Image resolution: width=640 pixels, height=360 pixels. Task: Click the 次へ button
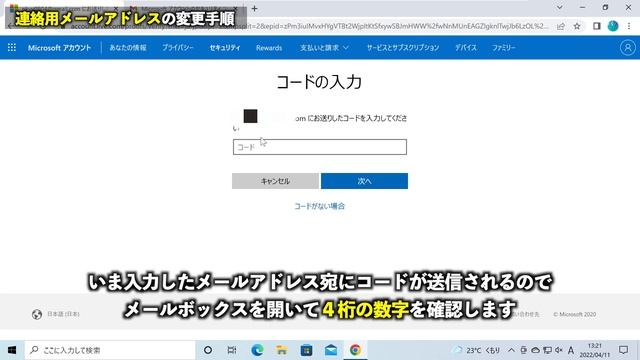(364, 181)
